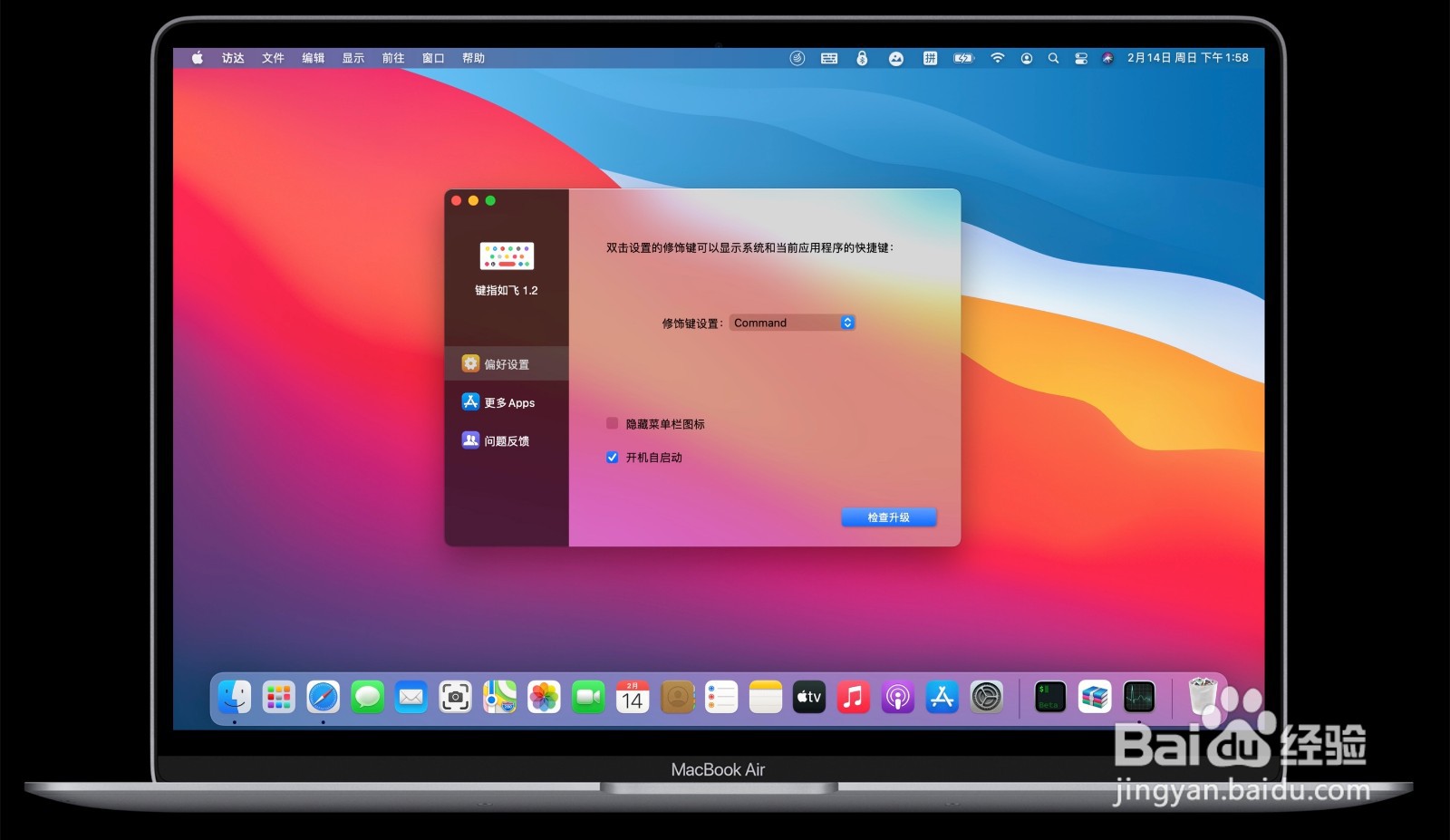The height and width of the screenshot is (840, 1450).
Task: Open the 访达 menu
Action: (233, 58)
